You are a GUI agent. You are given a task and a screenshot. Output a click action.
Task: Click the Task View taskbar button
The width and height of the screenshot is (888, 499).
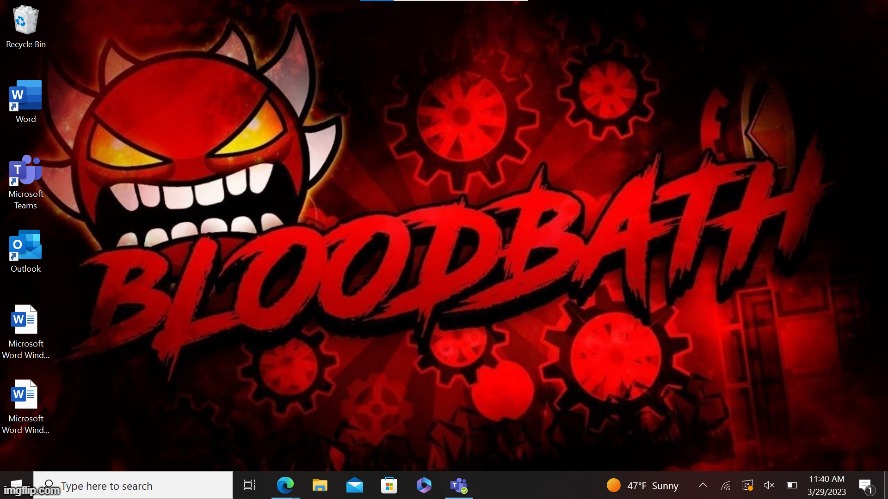250,485
